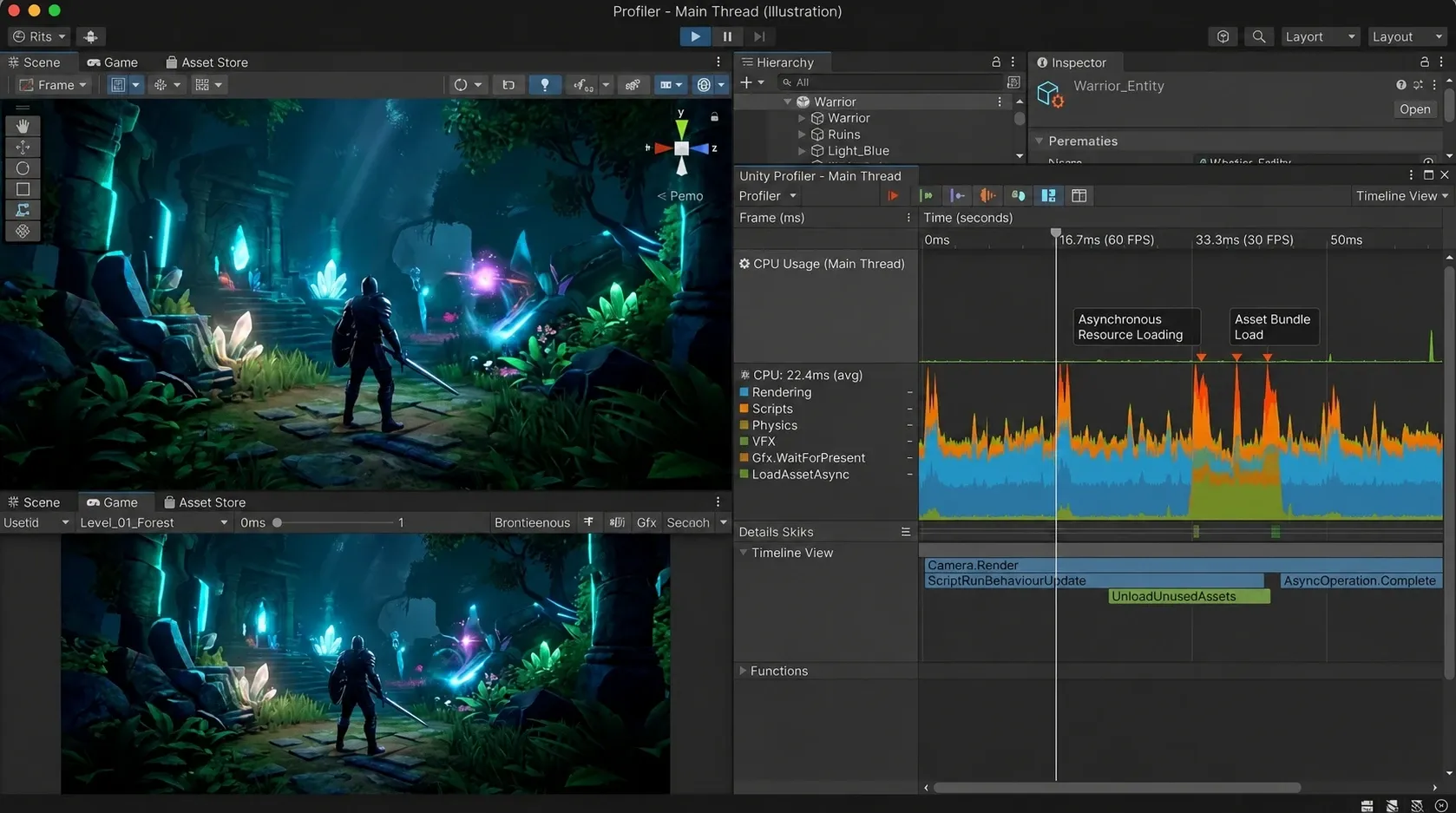Click the game view scale slider
This screenshot has width=1456, height=813.
tap(333, 522)
